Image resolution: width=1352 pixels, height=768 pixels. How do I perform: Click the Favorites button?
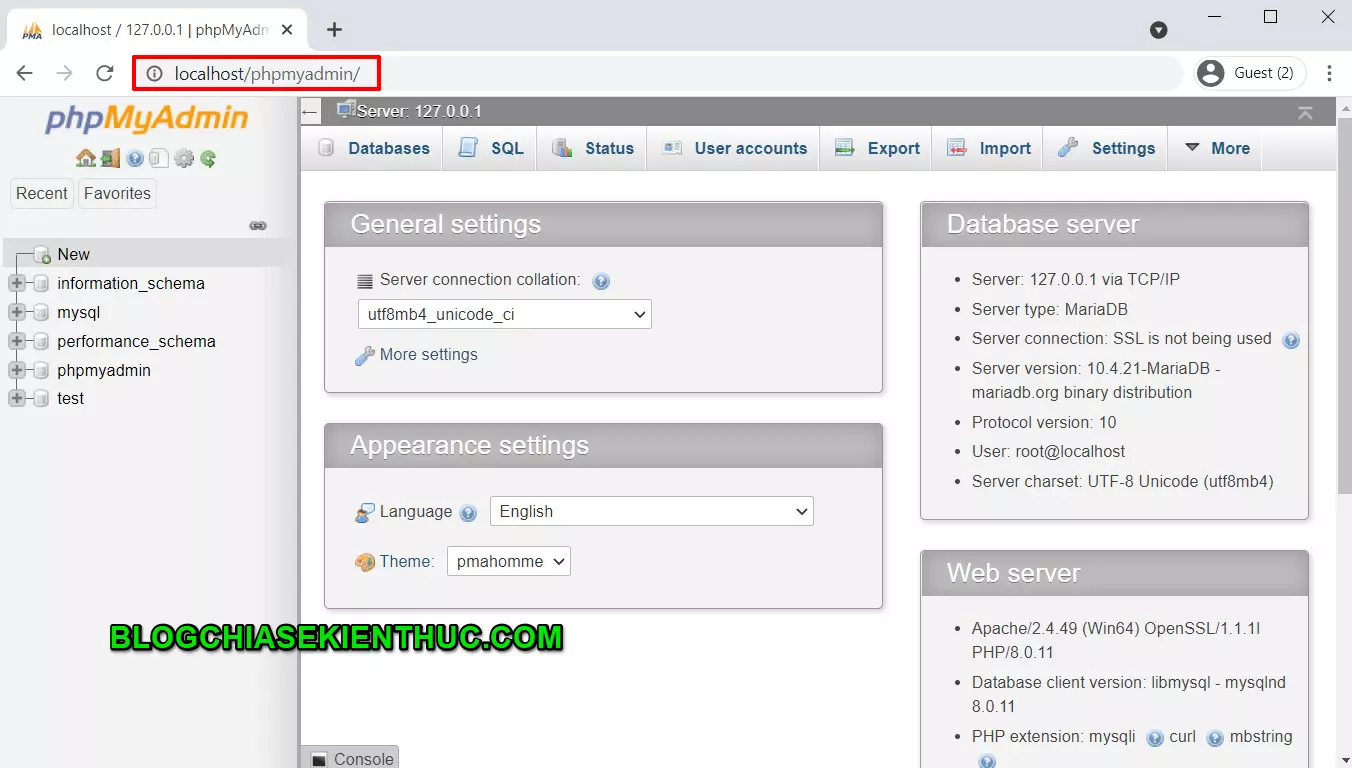pos(117,194)
